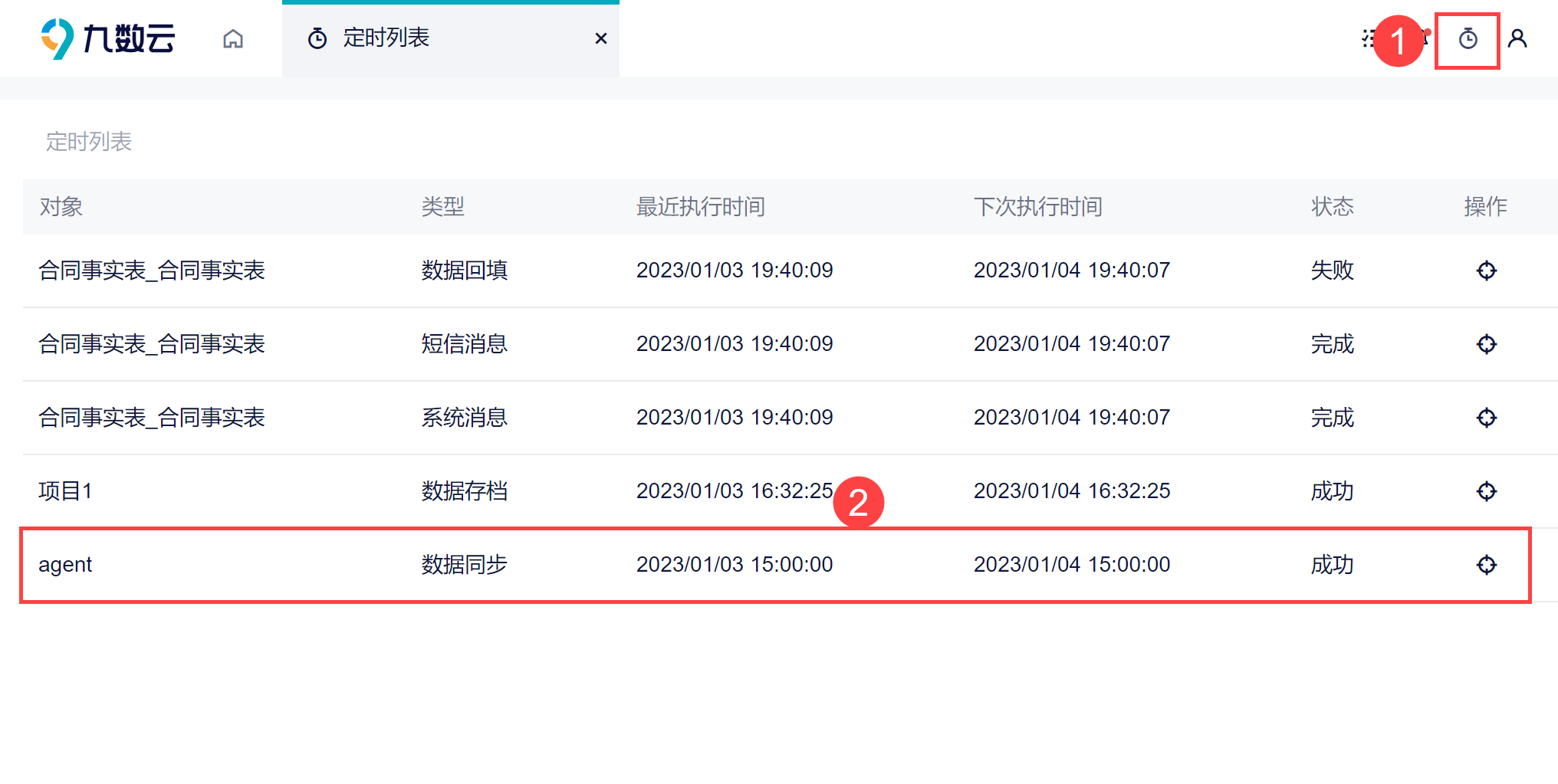This screenshot has width=1558, height=784.
Task: Locate the 系统消息 task via its target icon
Action: tap(1487, 418)
